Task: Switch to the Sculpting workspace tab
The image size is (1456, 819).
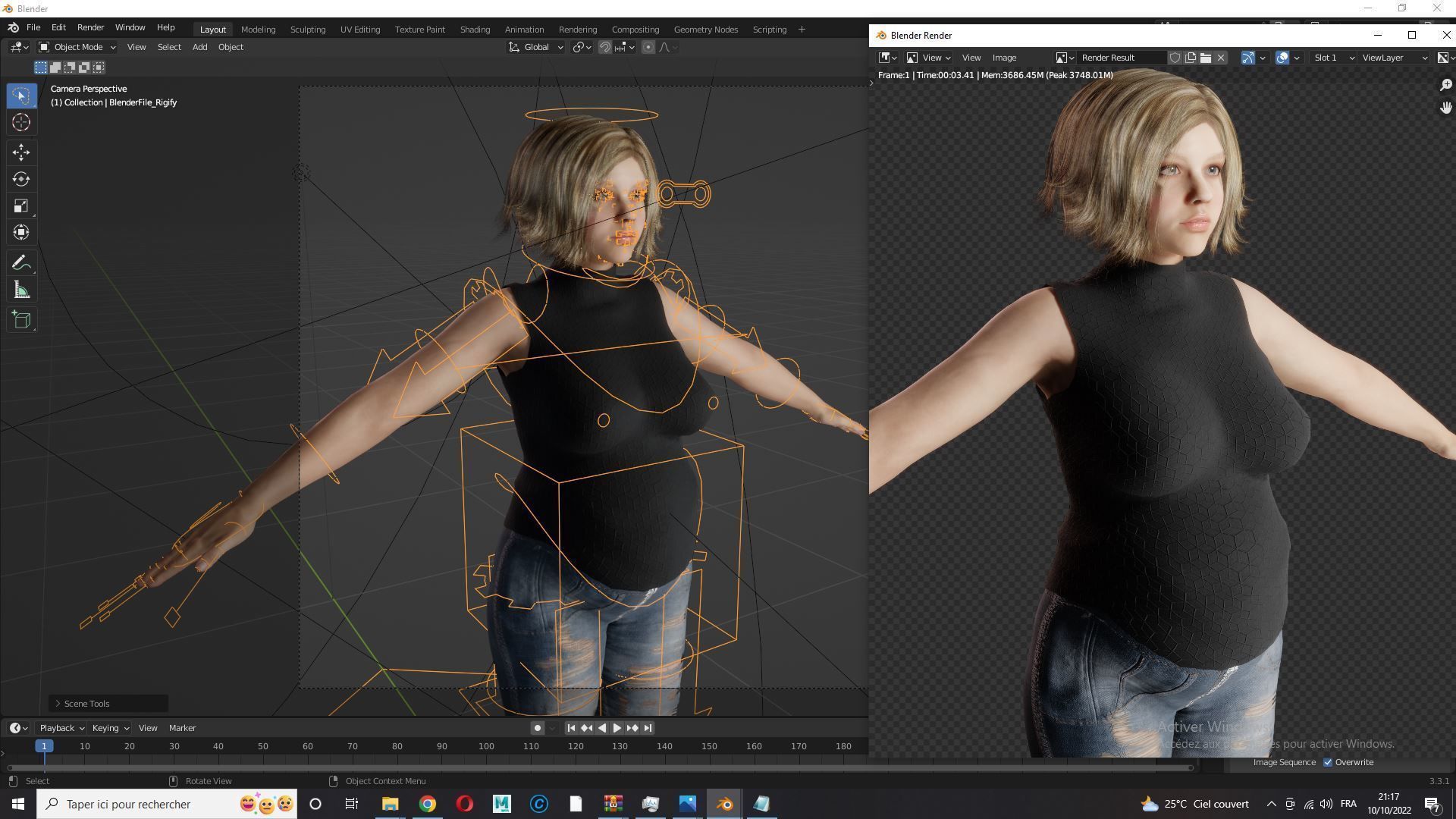Action: pos(308,30)
